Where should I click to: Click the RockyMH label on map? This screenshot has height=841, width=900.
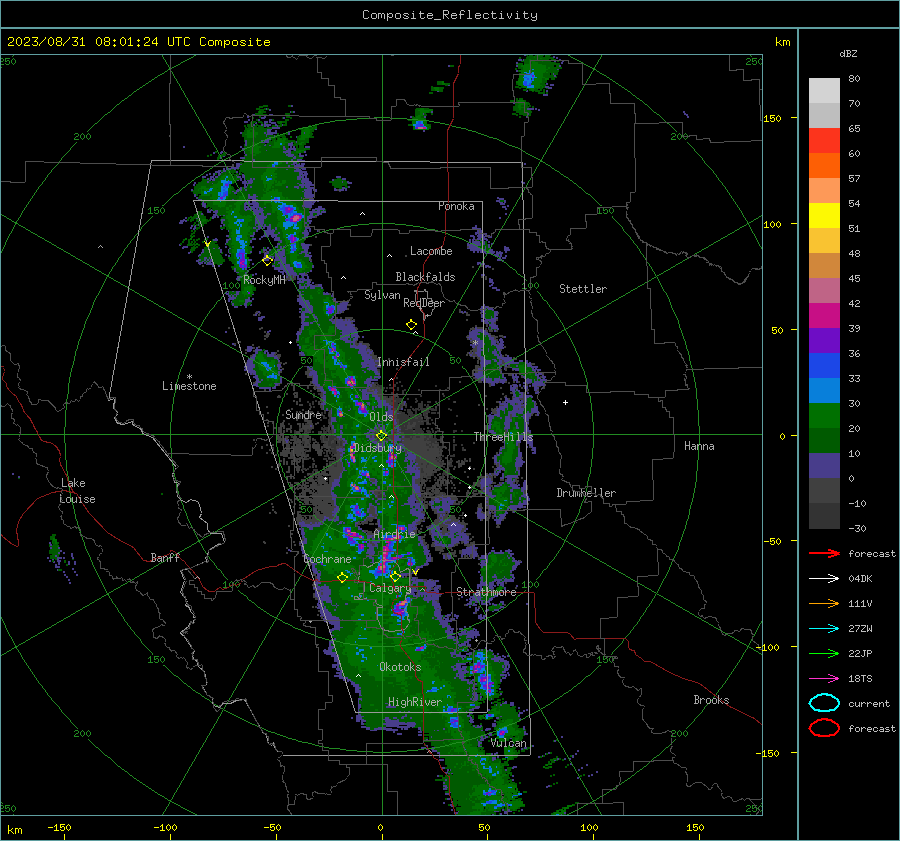pyautogui.click(x=264, y=280)
